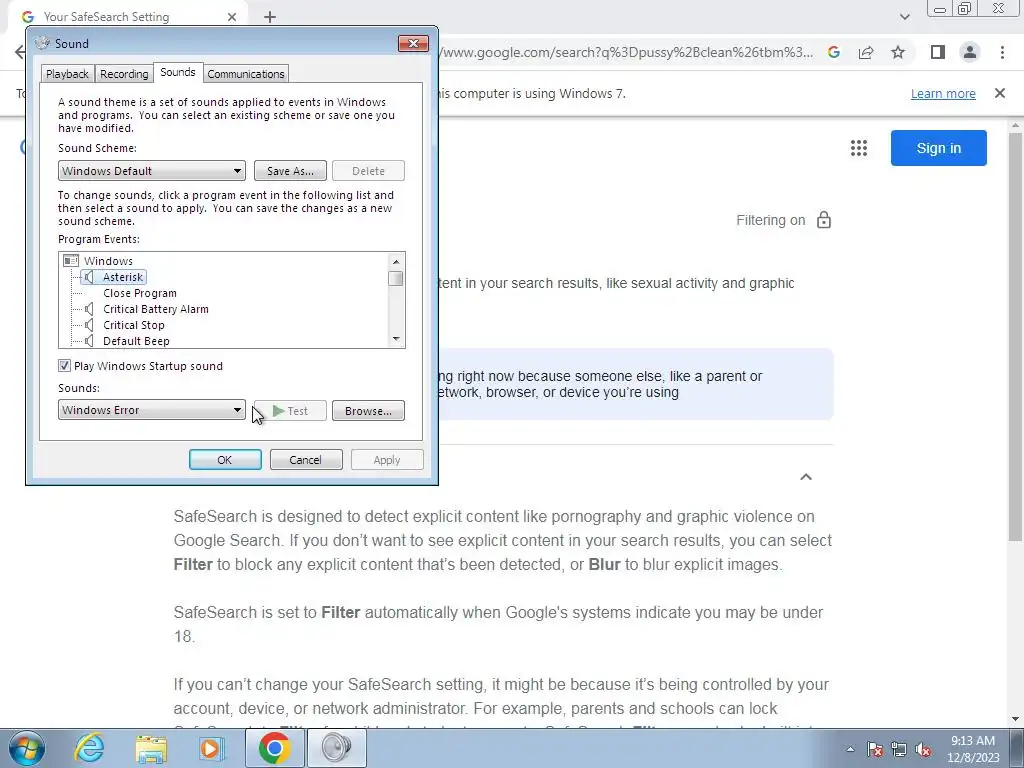
Task: Click the speaker icon beside Critical Battery Alarm
Action: click(x=89, y=309)
